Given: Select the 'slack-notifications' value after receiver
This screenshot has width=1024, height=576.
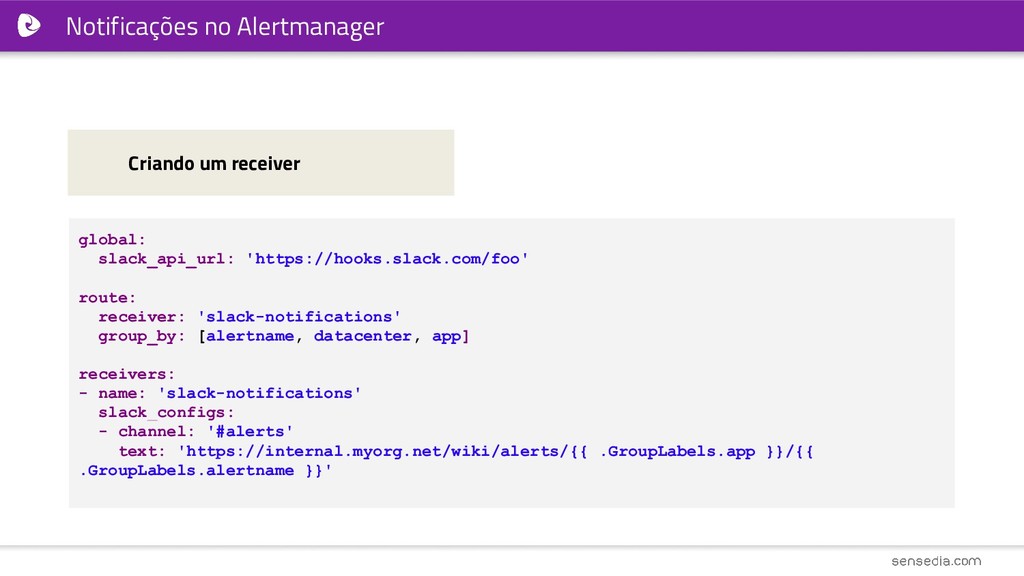Looking at the screenshot, I should (299, 317).
